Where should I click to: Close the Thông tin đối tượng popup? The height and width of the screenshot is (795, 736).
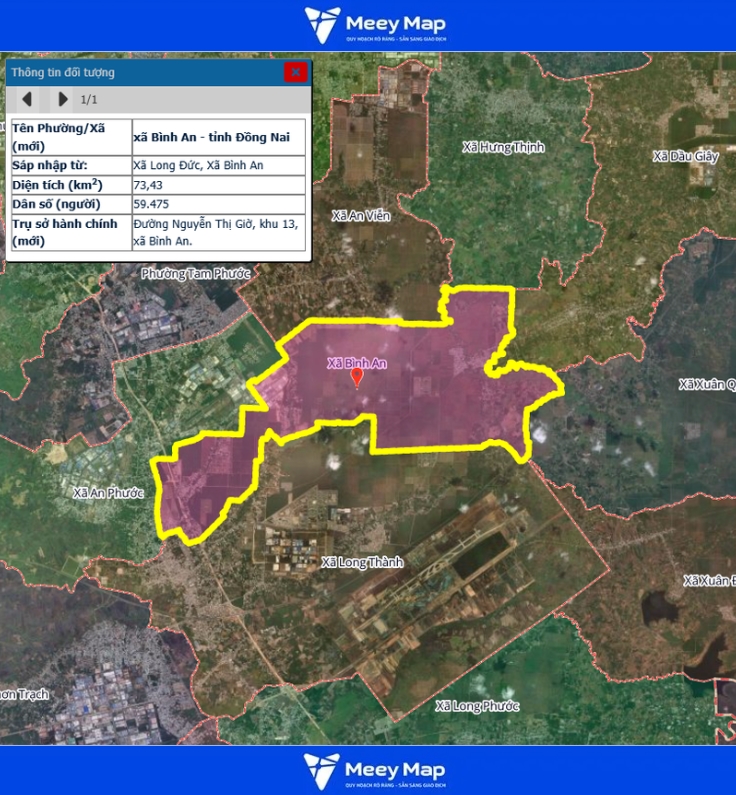tap(295, 72)
